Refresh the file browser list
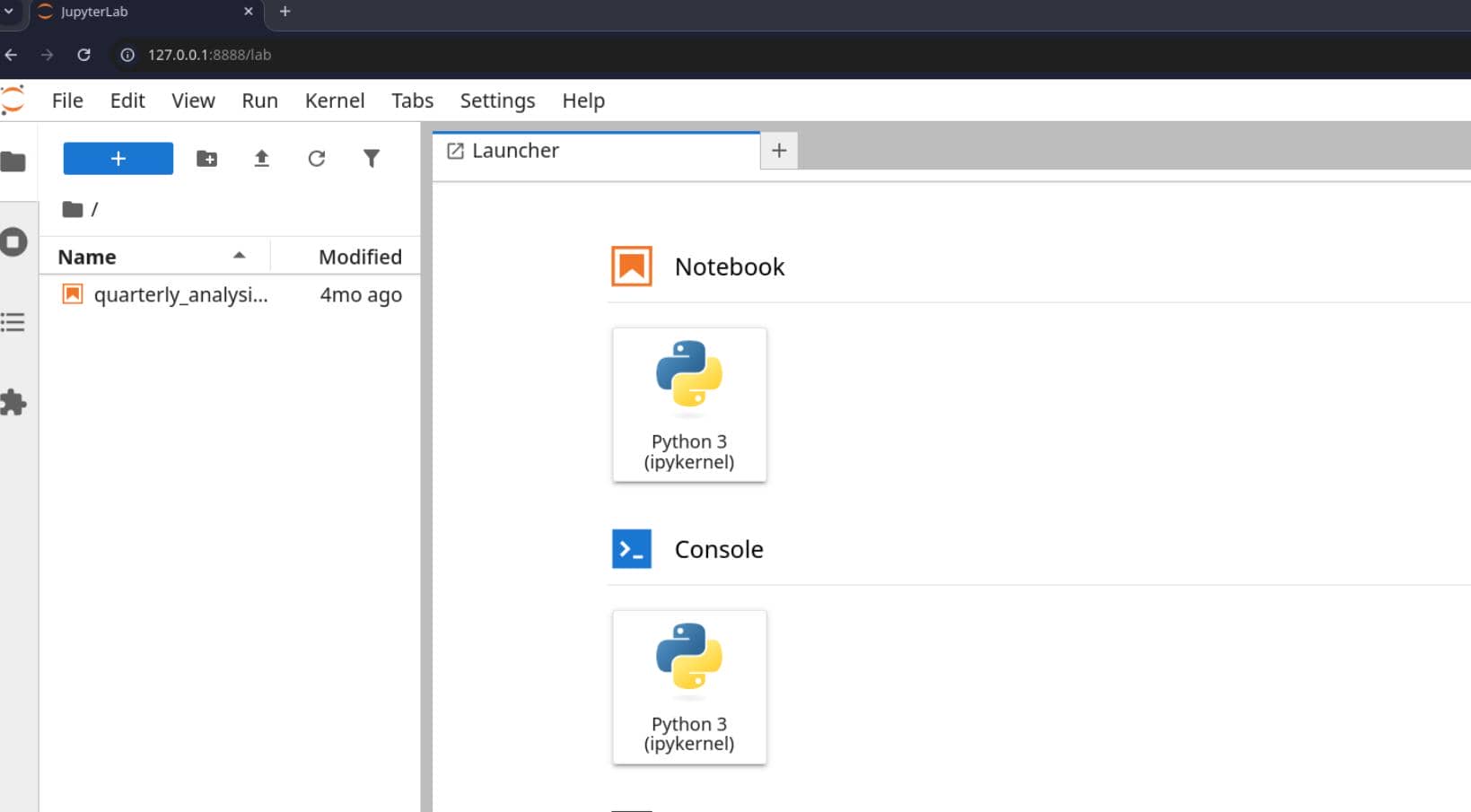 (316, 159)
